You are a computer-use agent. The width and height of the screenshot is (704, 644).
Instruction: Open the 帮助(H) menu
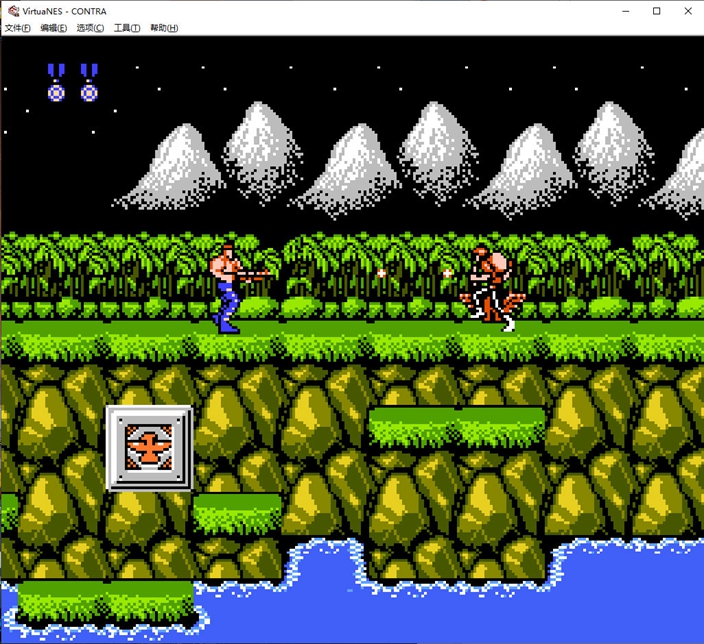tap(164, 28)
